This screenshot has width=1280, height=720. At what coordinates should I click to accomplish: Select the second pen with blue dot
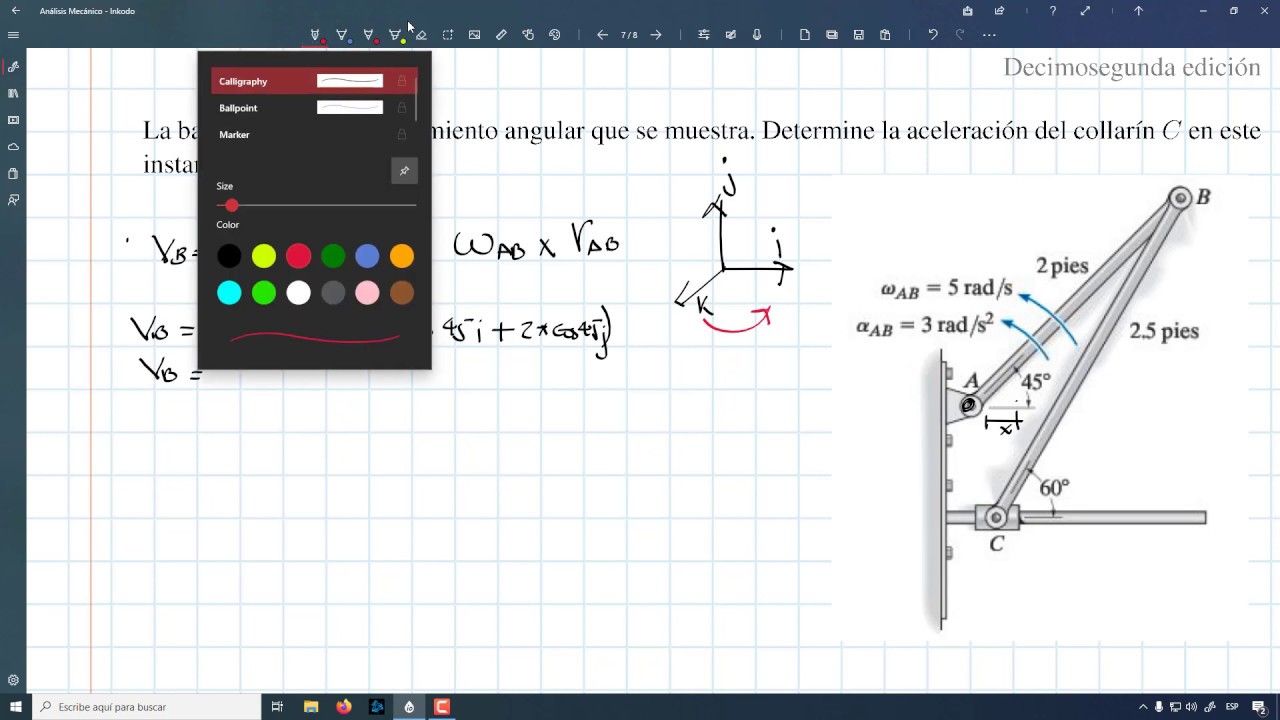(342, 35)
